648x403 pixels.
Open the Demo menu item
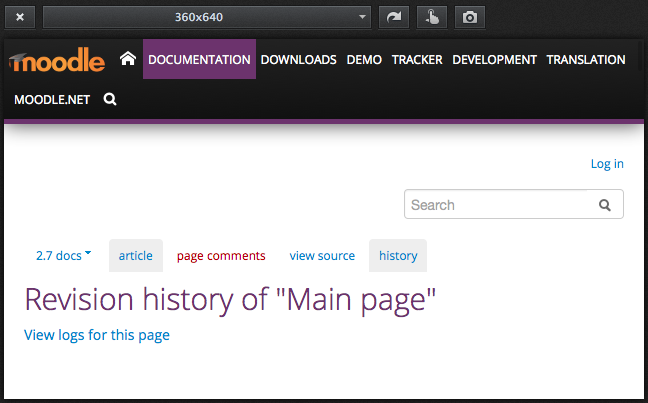coord(364,60)
